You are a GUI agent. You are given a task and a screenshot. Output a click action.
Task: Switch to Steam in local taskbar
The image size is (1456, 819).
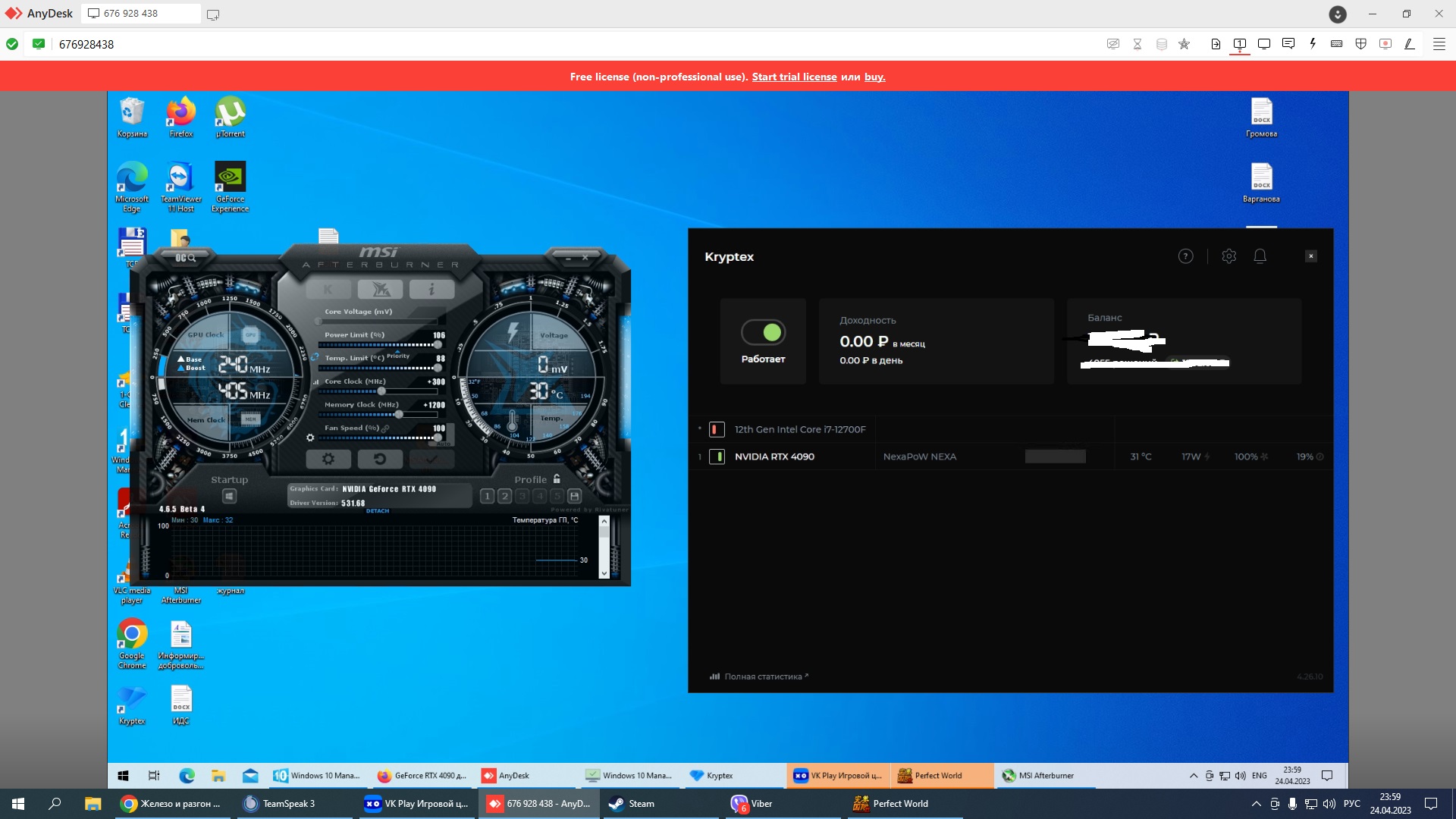[659, 803]
